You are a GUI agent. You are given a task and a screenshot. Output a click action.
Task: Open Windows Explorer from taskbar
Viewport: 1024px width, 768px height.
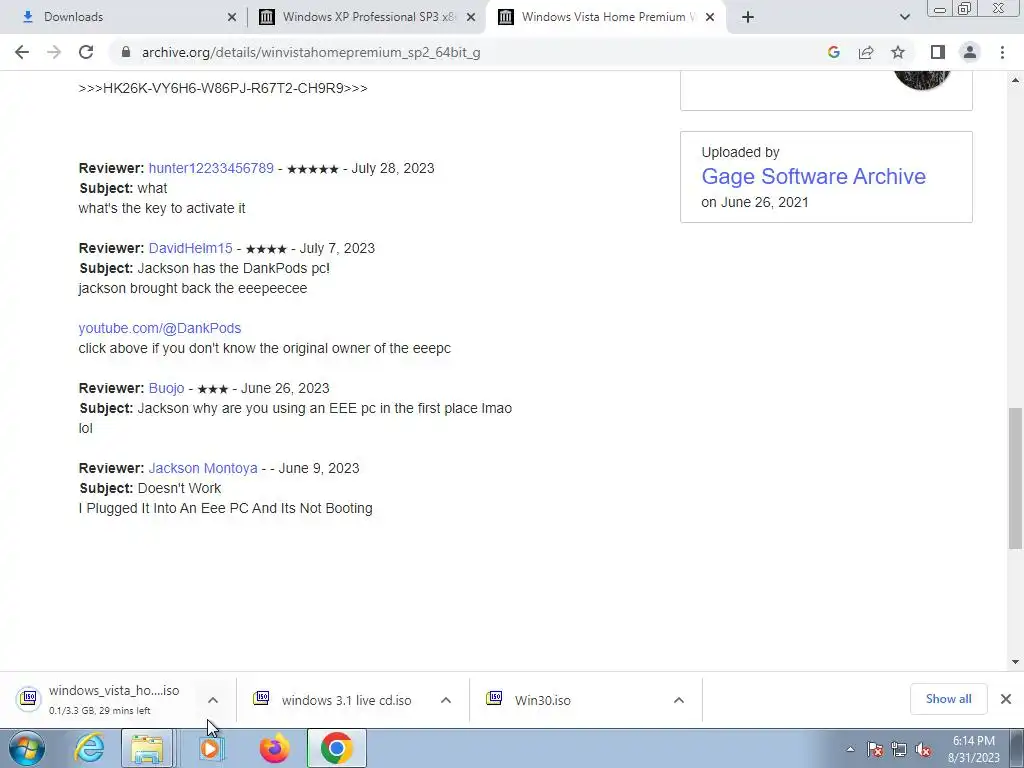click(148, 748)
